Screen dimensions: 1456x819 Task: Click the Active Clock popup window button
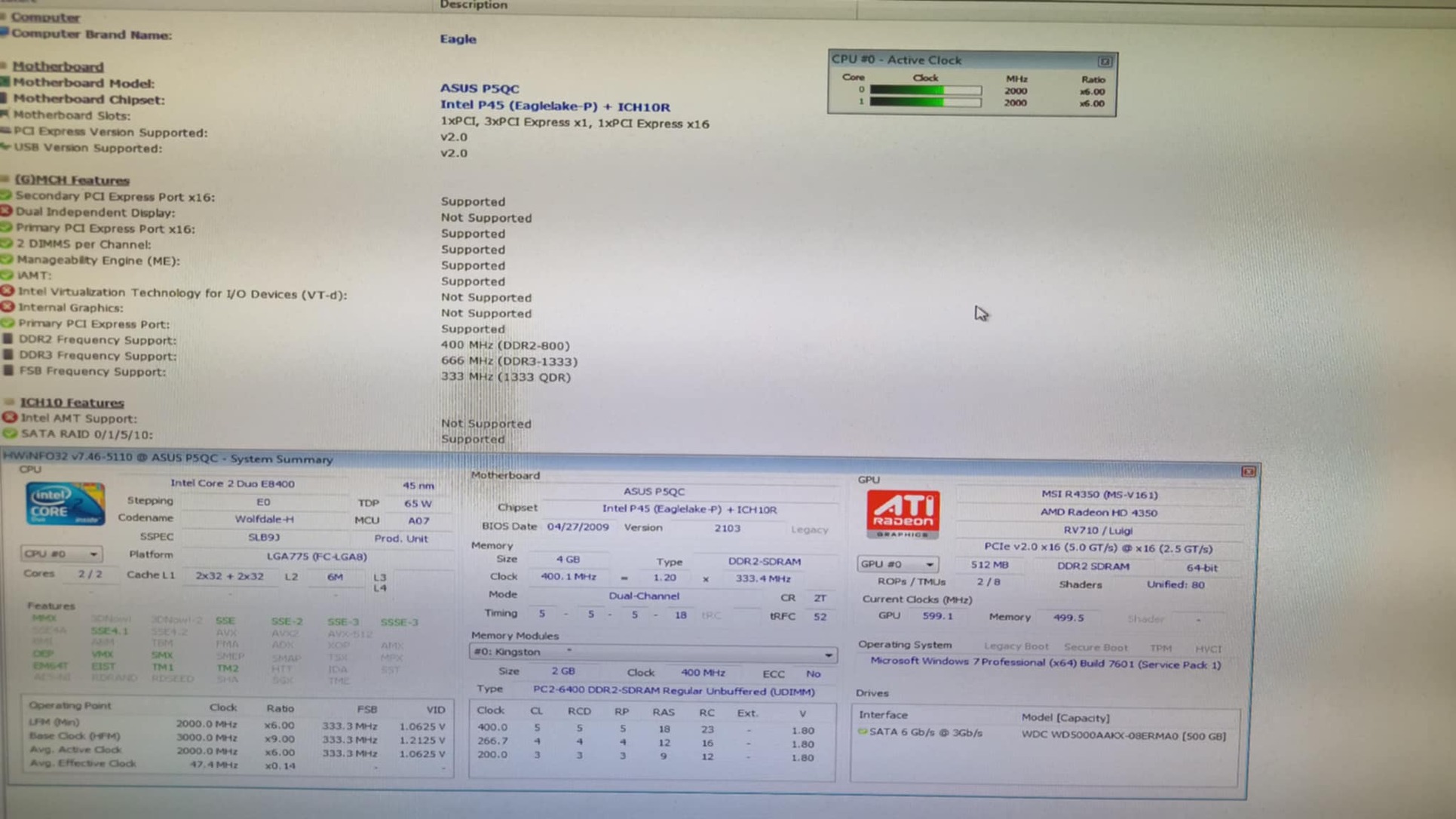pyautogui.click(x=1105, y=60)
